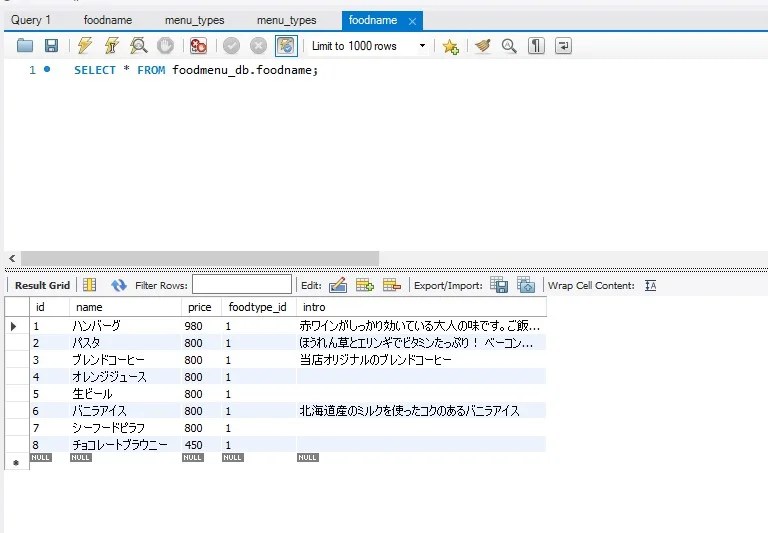
Task: Execute statement under cursor lightning icon
Action: [112, 46]
